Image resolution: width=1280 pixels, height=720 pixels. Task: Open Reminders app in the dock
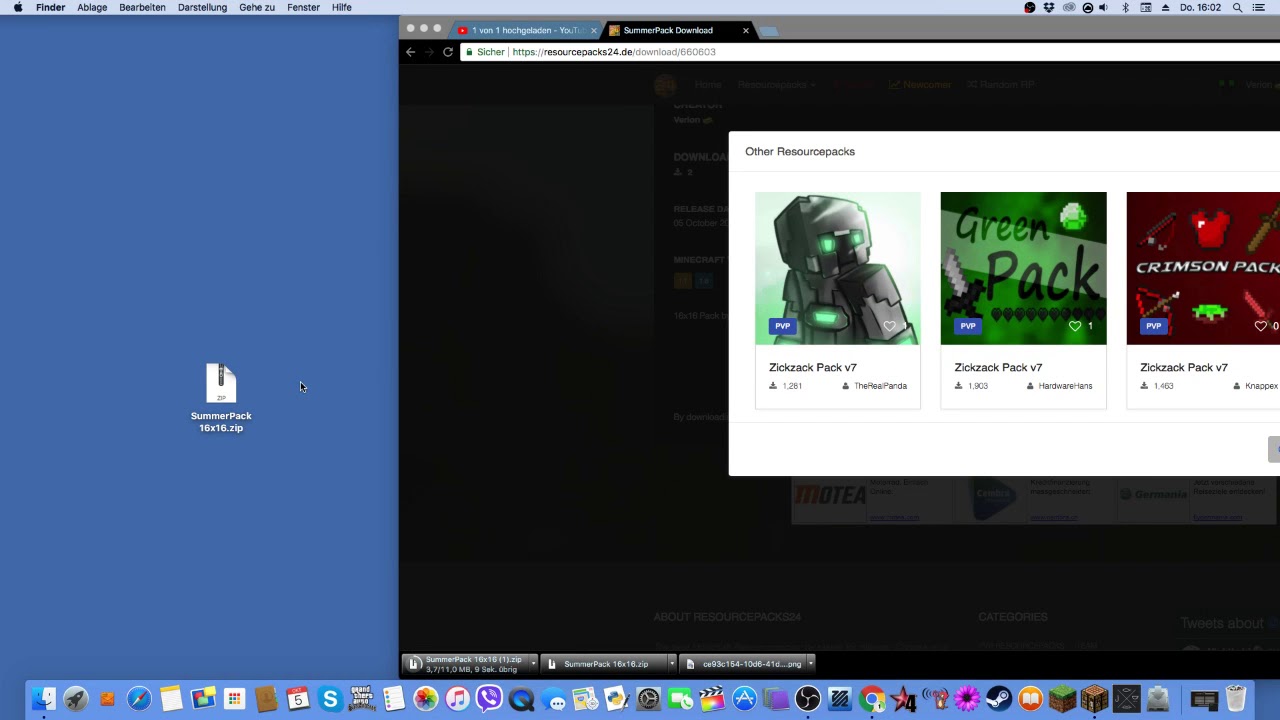point(394,699)
